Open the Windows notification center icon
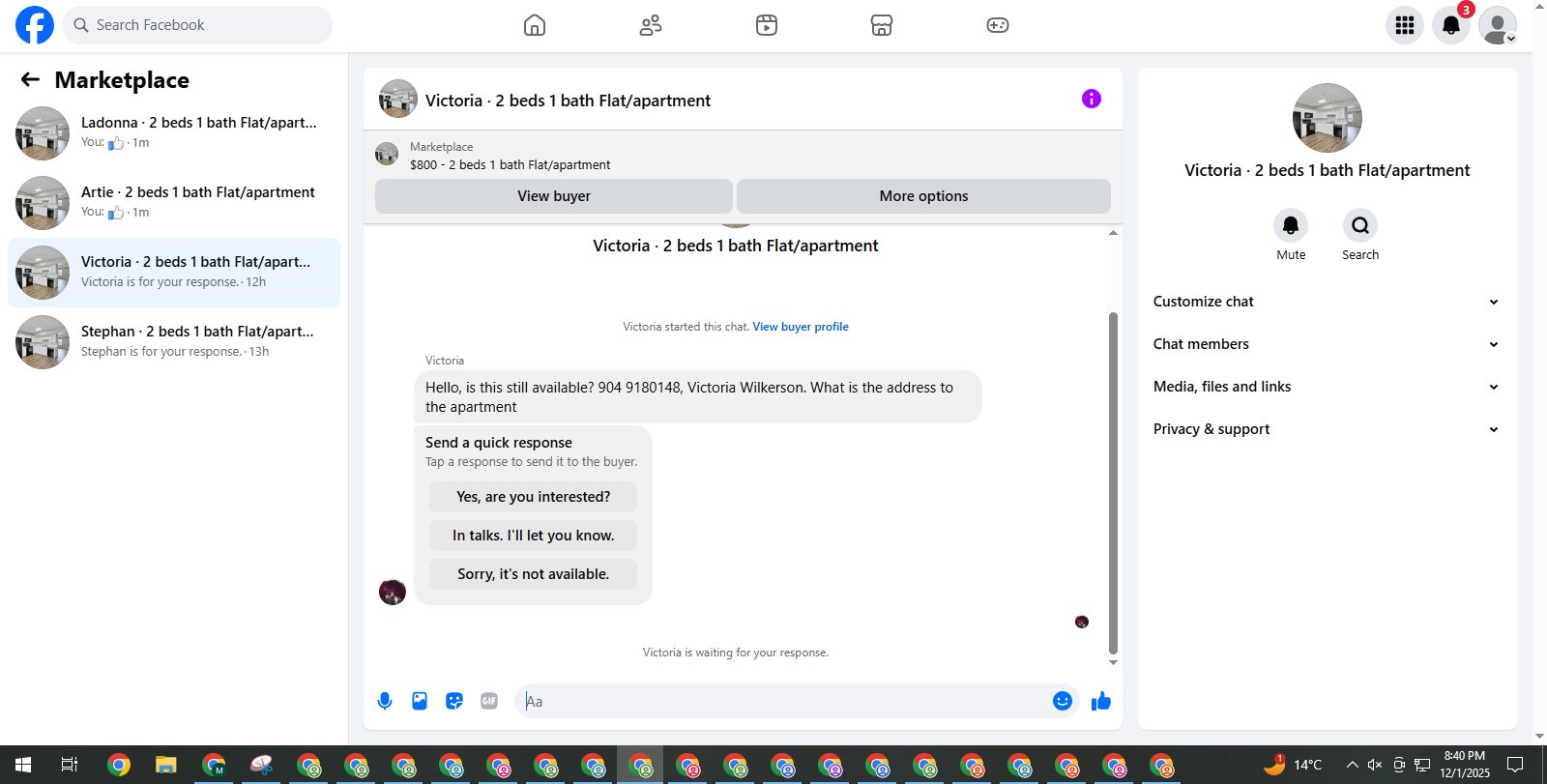 1515,765
